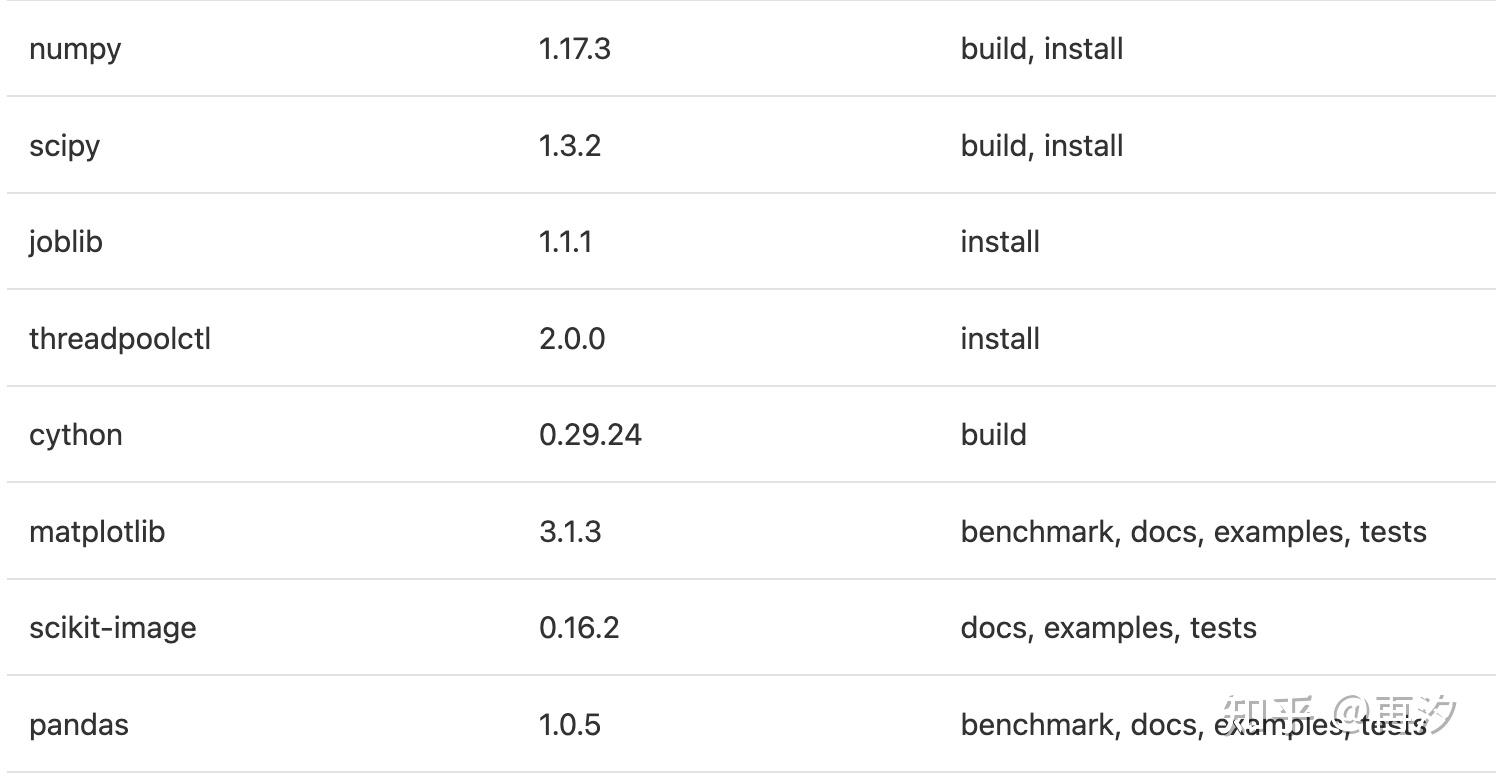Viewport: 1496px width, 776px height.
Task: Select scikit-image version 0.16.2
Action: [x=579, y=628]
